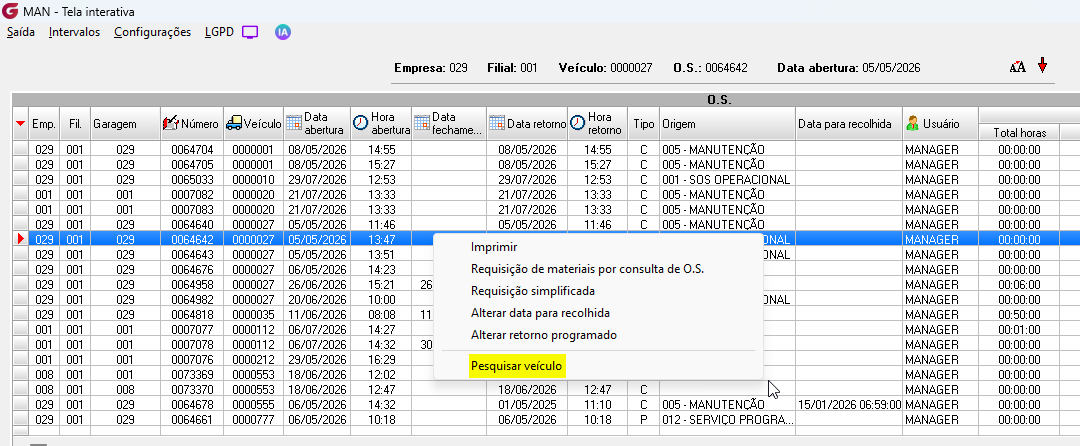Image resolution: width=1080 pixels, height=446 pixels.
Task: Click the Hora abertura clock icon
Action: click(x=360, y=123)
